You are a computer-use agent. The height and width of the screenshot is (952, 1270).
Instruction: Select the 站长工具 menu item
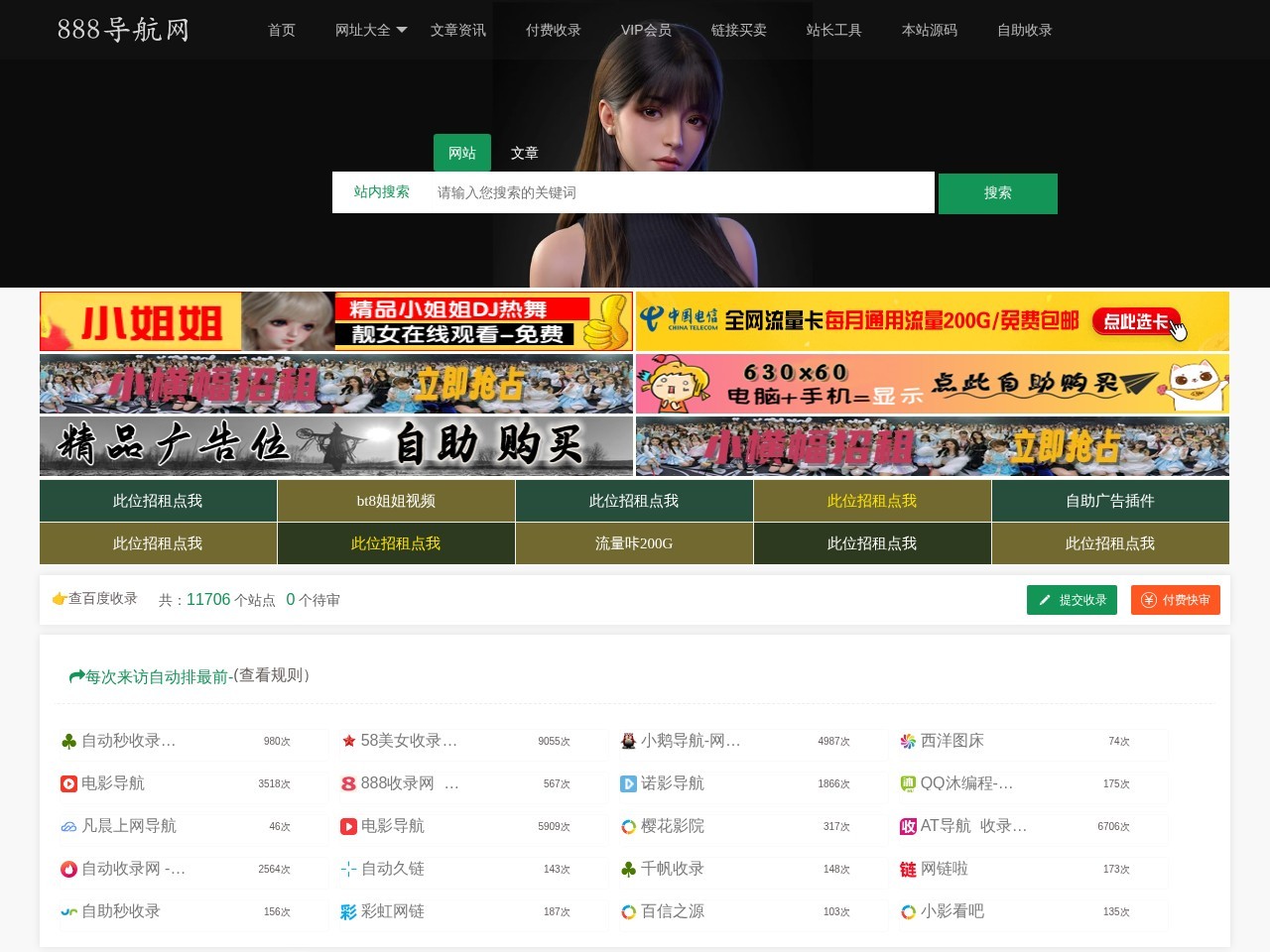833,30
